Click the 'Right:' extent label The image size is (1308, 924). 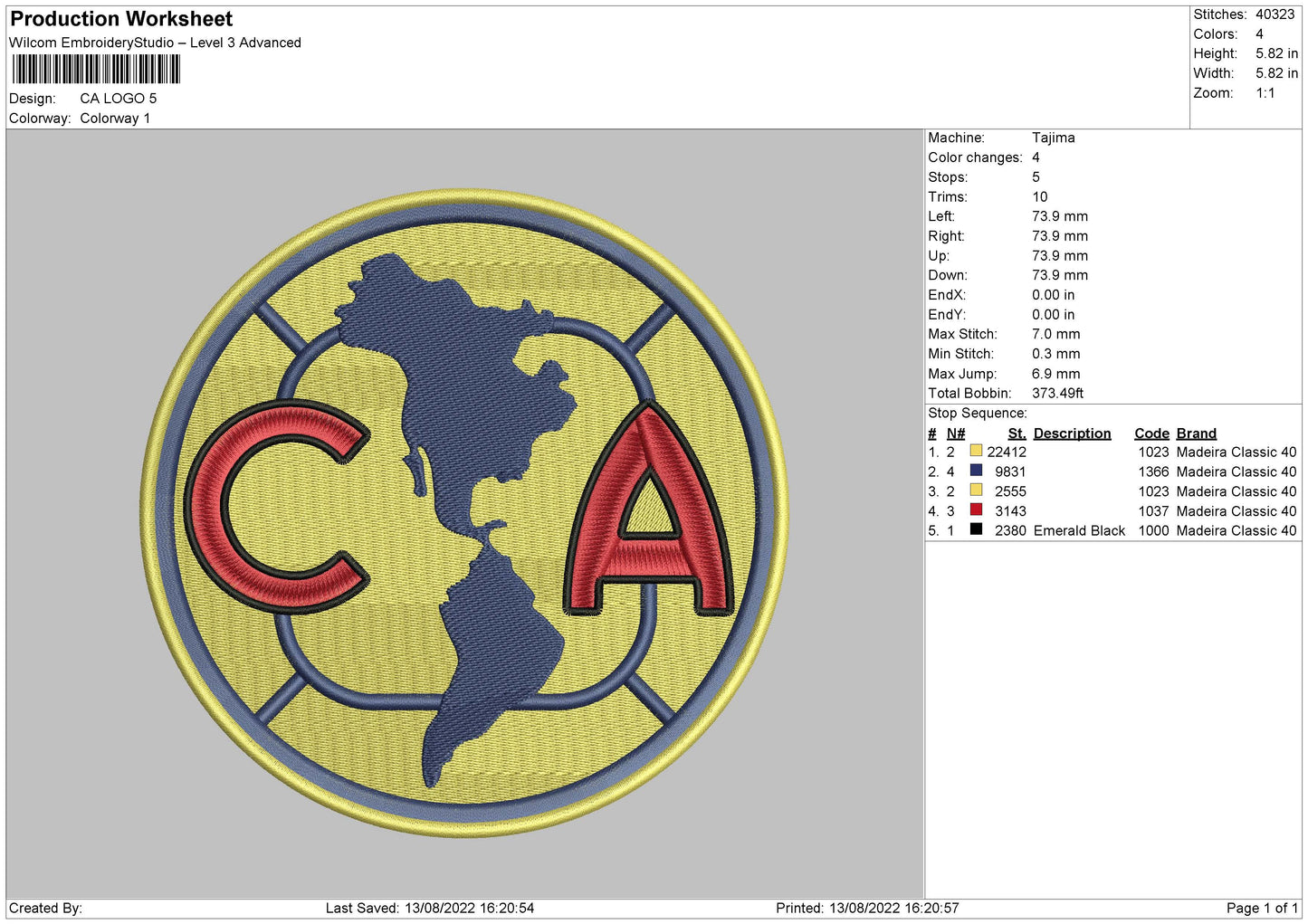(946, 236)
